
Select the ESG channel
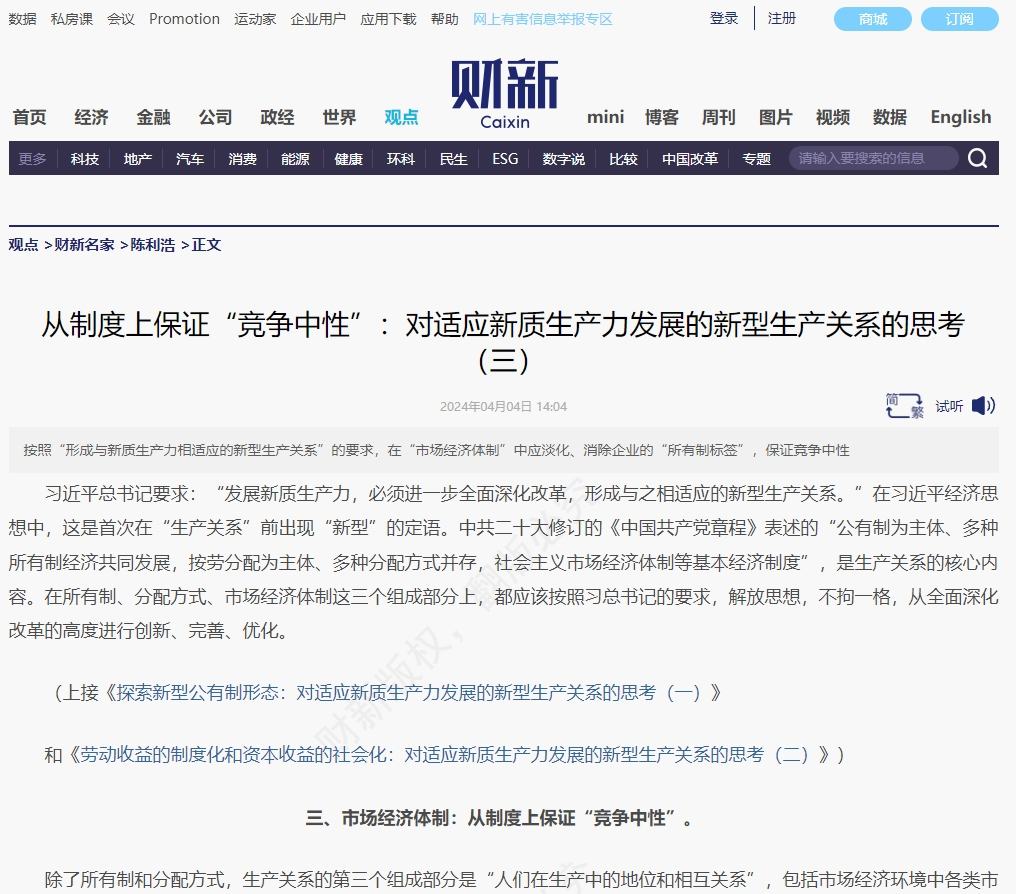(504, 158)
